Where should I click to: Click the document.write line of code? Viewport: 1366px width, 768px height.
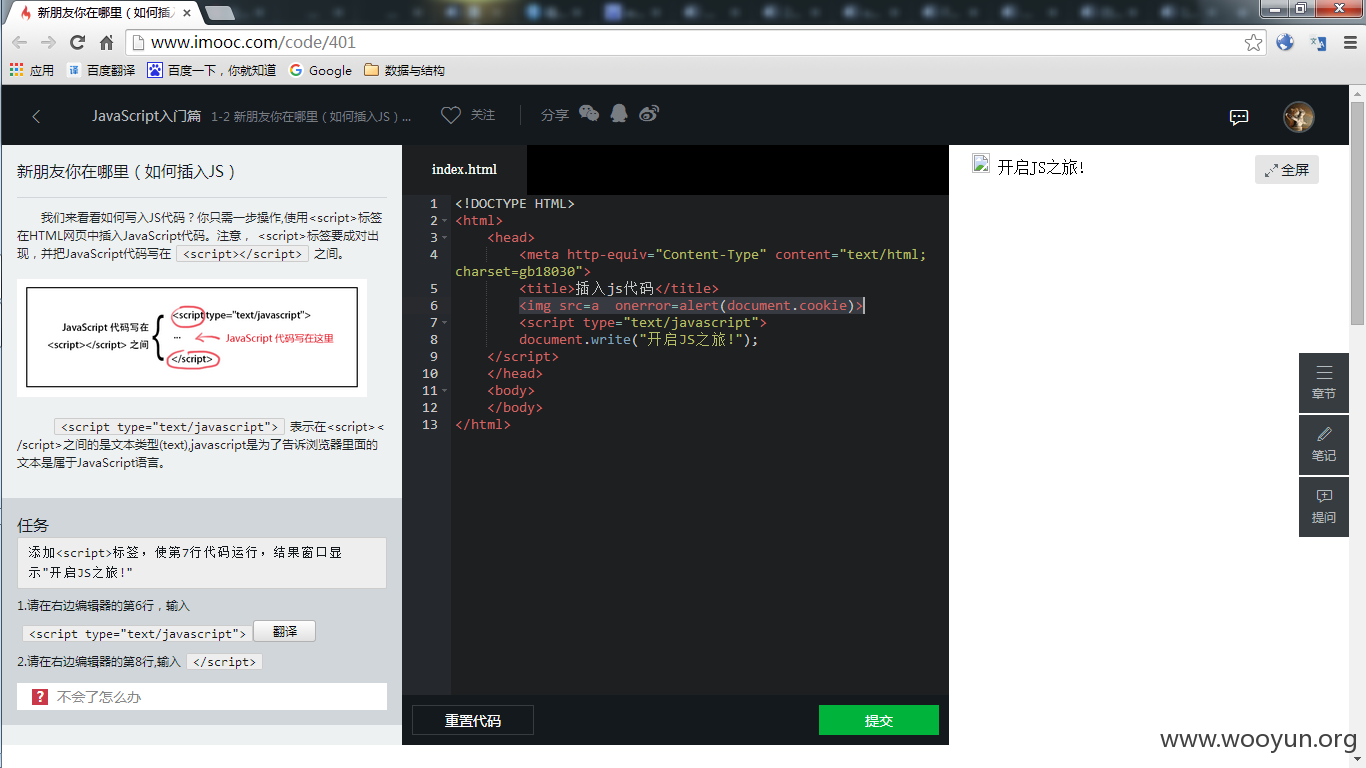point(639,340)
